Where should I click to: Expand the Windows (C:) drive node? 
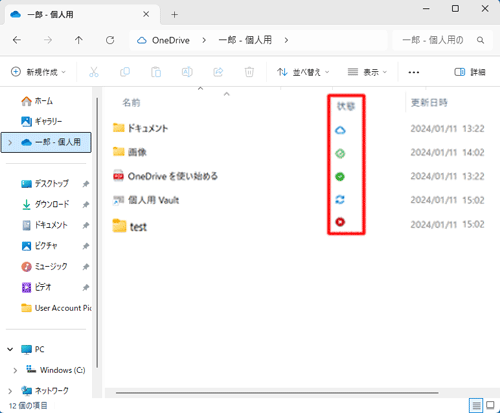pyautogui.click(x=15, y=370)
